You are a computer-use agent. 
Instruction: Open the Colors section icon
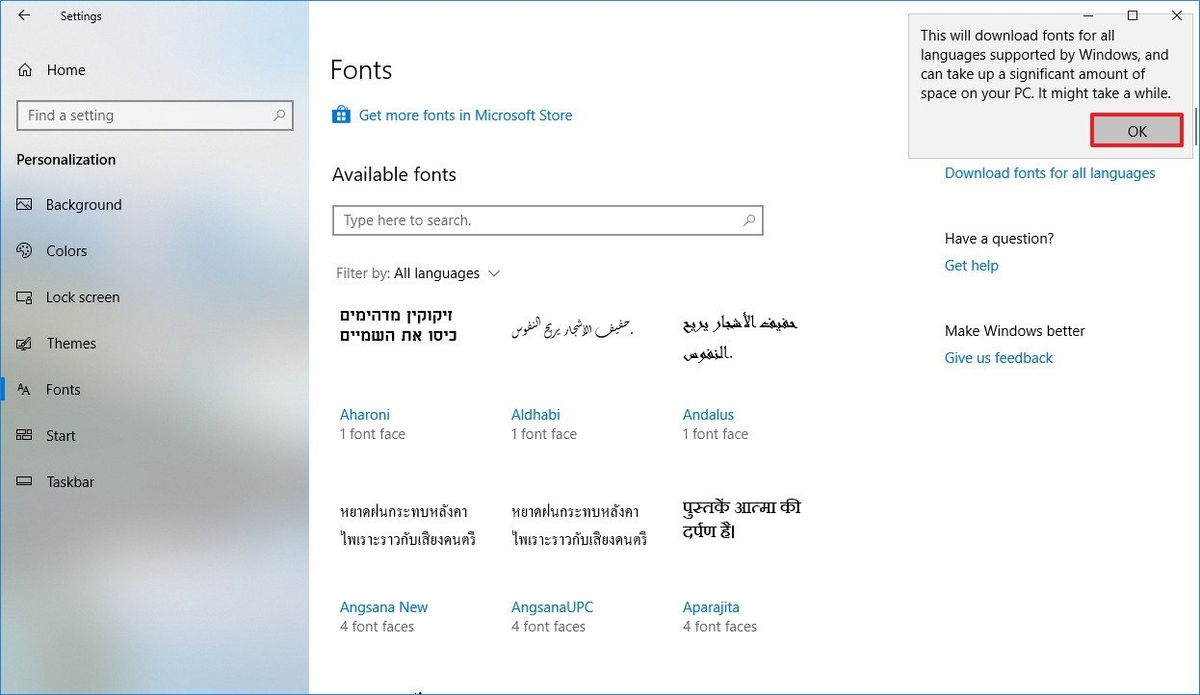point(24,250)
